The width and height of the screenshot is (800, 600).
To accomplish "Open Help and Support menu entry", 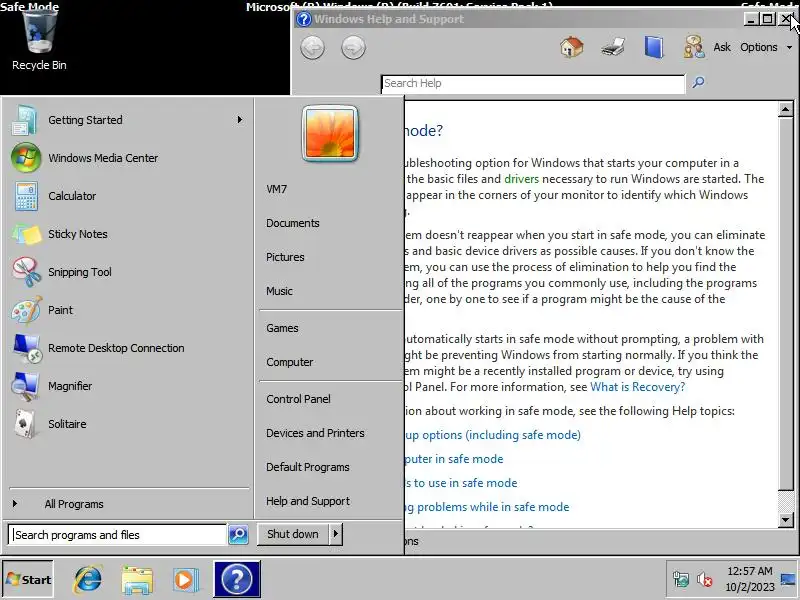I will 308,502.
